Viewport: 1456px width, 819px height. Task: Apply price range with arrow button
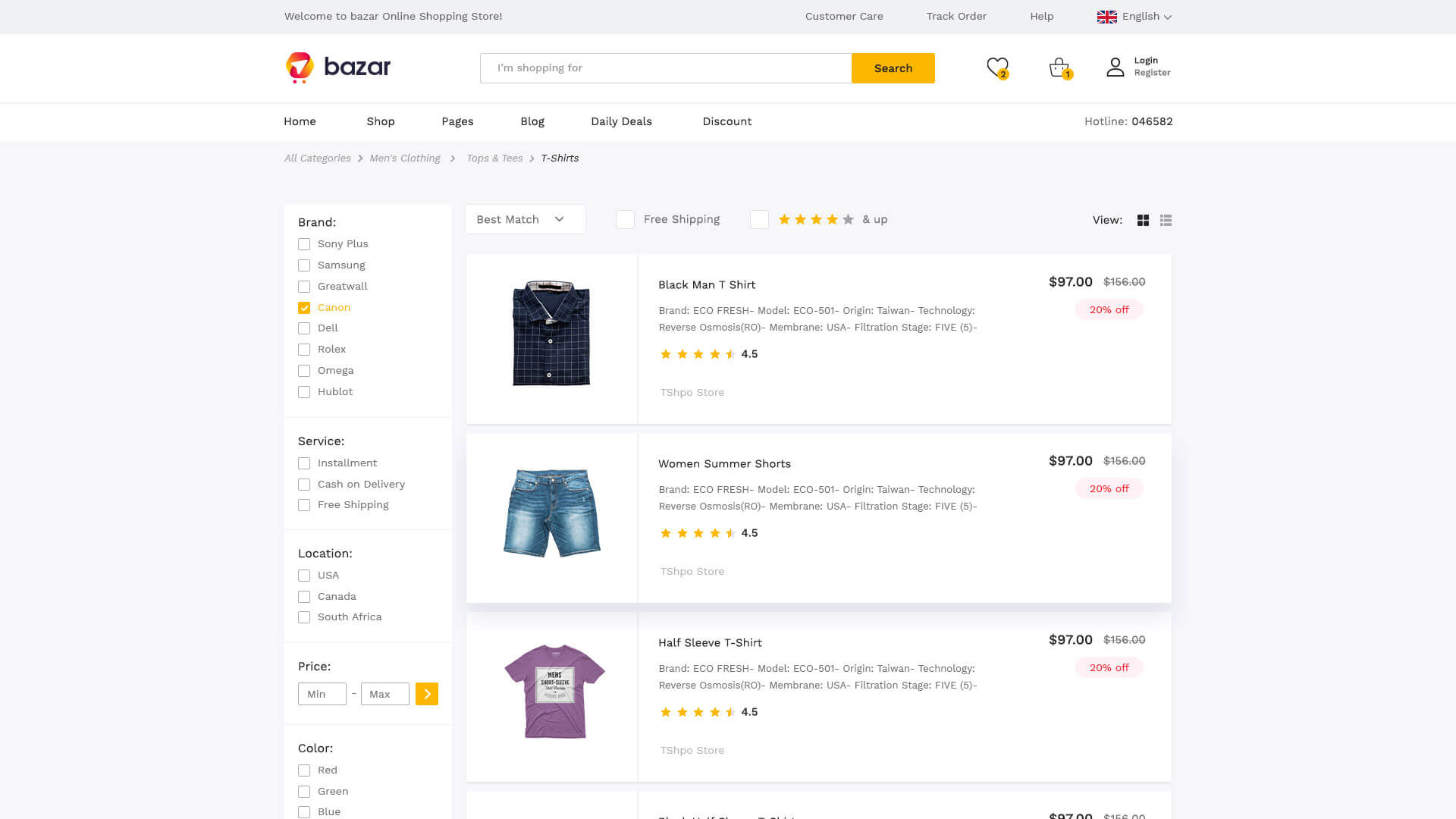point(427,694)
